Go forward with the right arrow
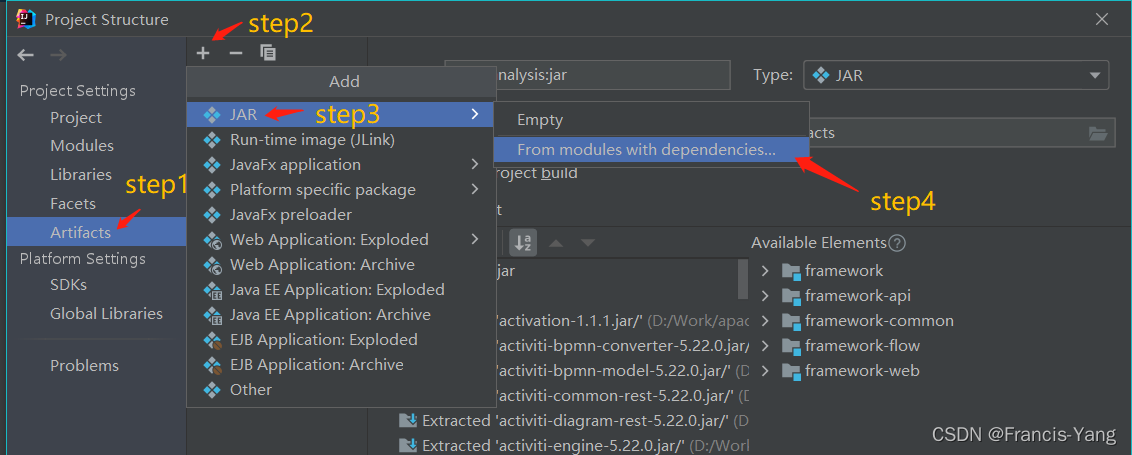 58,55
